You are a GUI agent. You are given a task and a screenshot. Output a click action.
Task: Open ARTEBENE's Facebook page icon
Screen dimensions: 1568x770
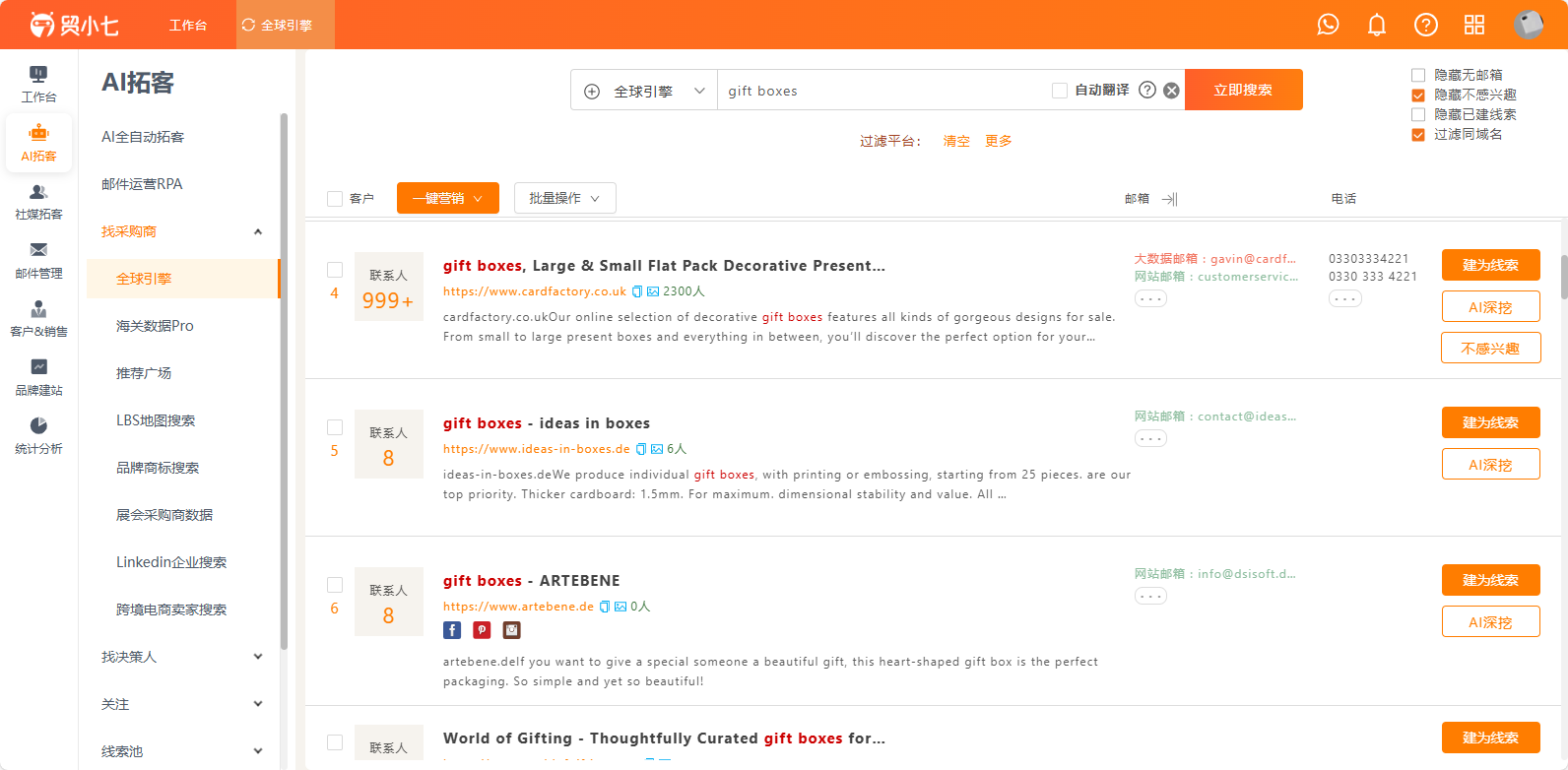tap(452, 630)
